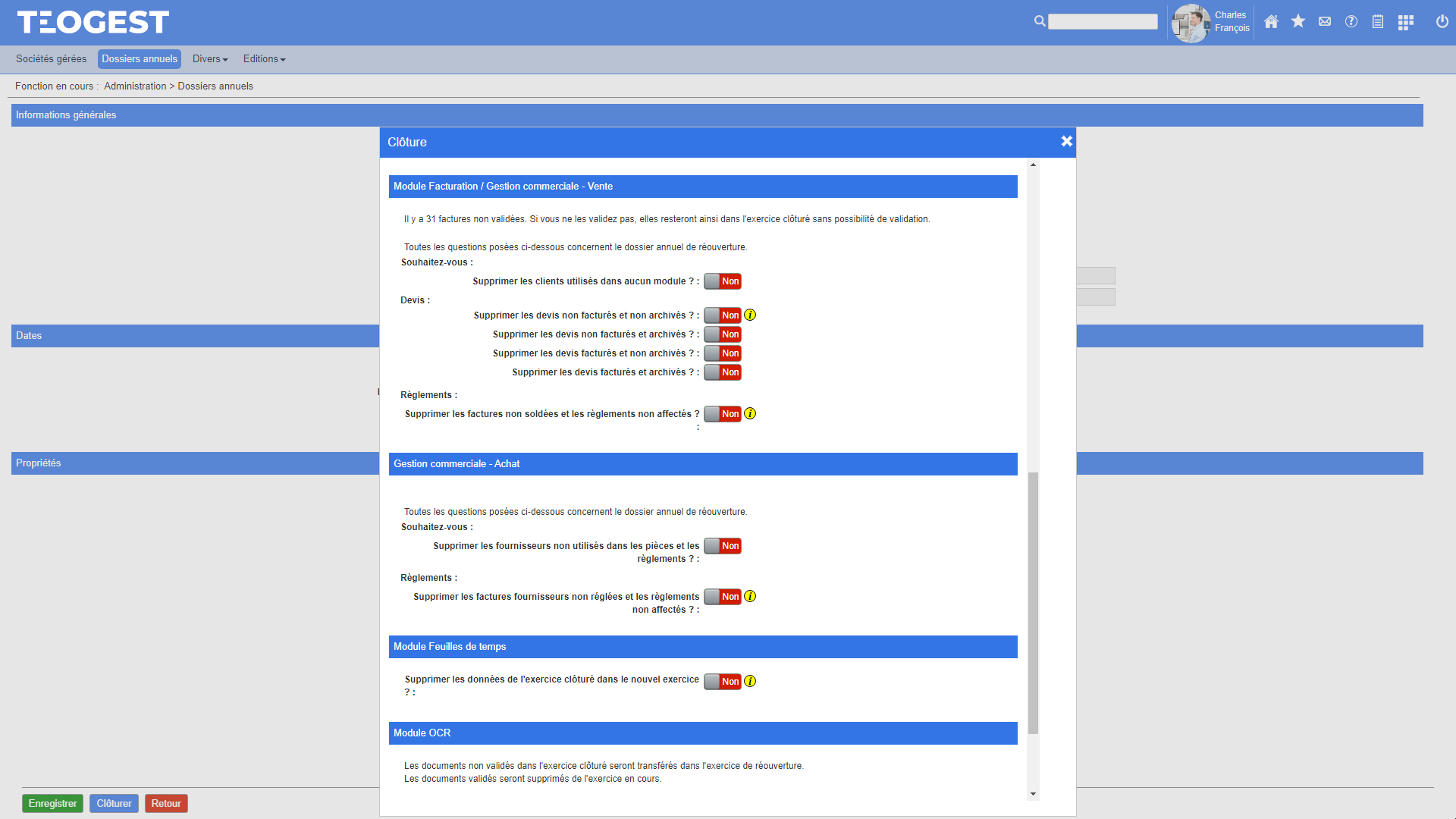The height and width of the screenshot is (819, 1456).
Task: Select the Dossiers annuels tab
Action: pos(140,59)
